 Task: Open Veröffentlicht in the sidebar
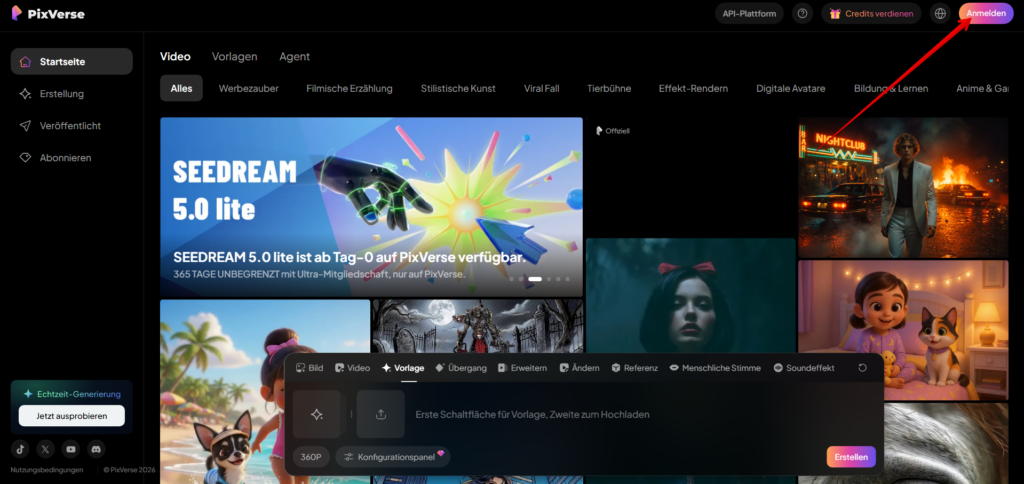[72, 125]
